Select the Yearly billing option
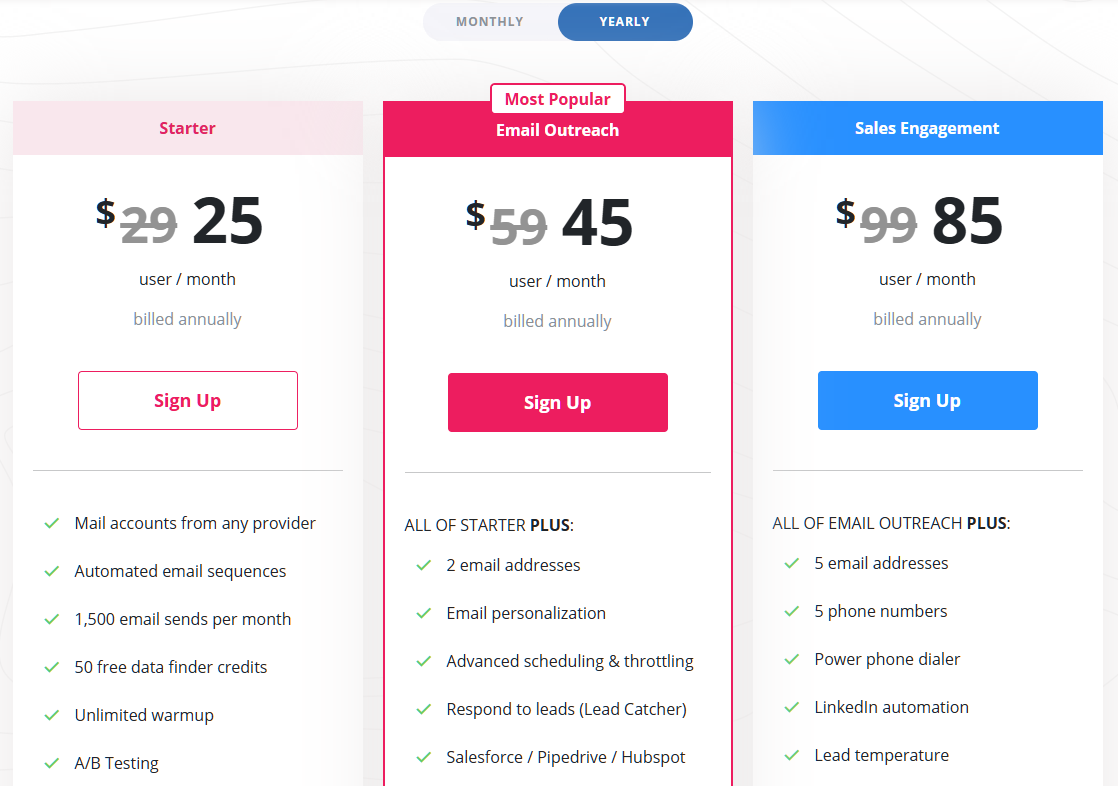Screen dimensions: 1118x786 click(x=625, y=22)
